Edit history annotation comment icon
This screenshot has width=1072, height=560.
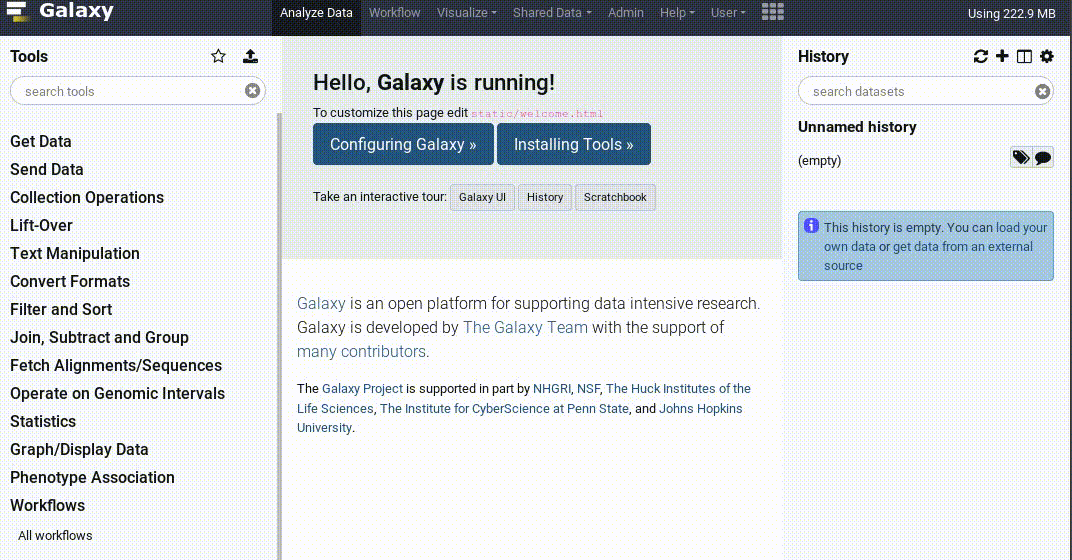click(1043, 158)
